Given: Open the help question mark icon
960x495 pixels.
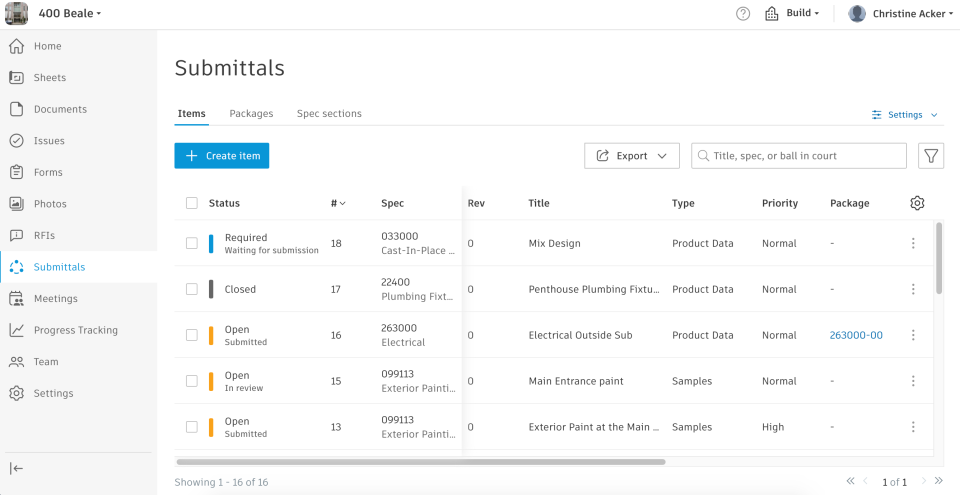Looking at the screenshot, I should tap(743, 14).
